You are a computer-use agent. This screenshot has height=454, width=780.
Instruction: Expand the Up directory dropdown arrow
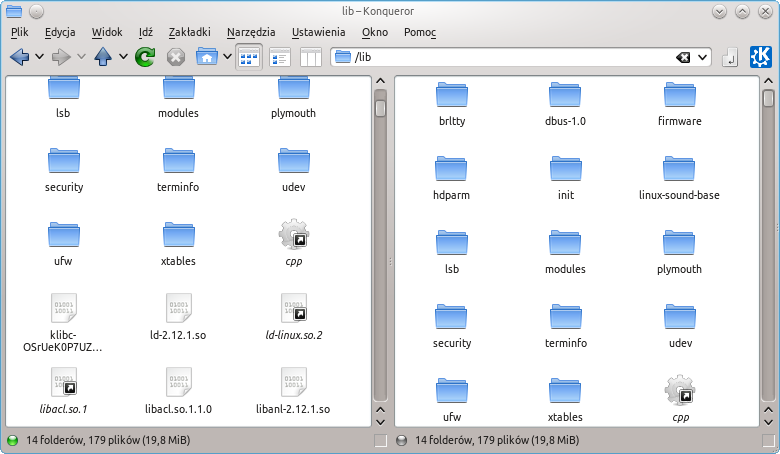[x=123, y=57]
